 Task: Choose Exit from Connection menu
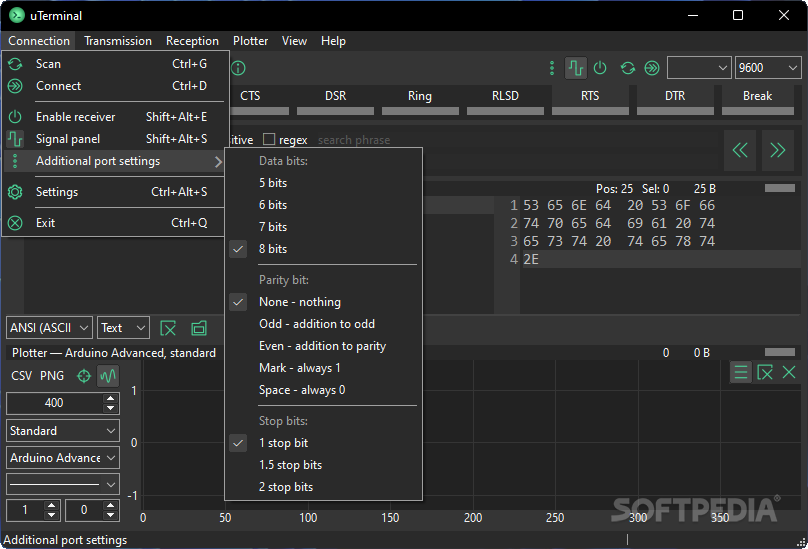coord(114,223)
